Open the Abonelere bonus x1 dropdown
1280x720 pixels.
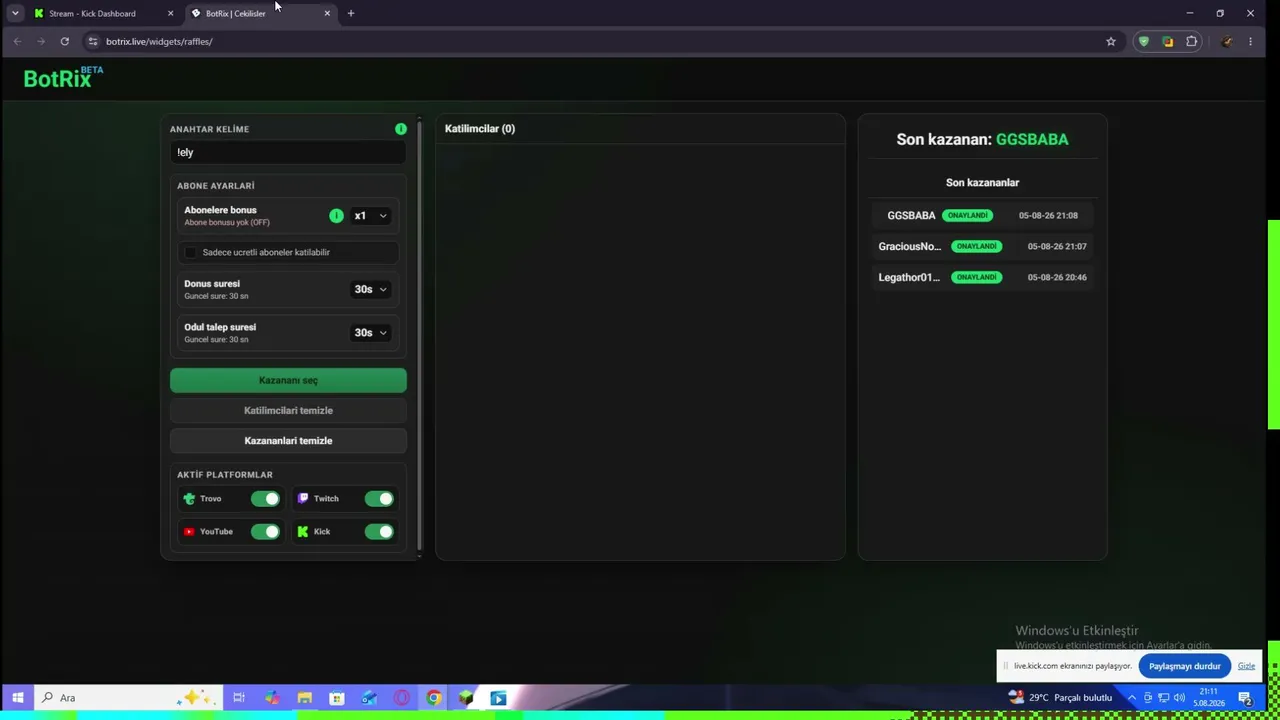370,216
